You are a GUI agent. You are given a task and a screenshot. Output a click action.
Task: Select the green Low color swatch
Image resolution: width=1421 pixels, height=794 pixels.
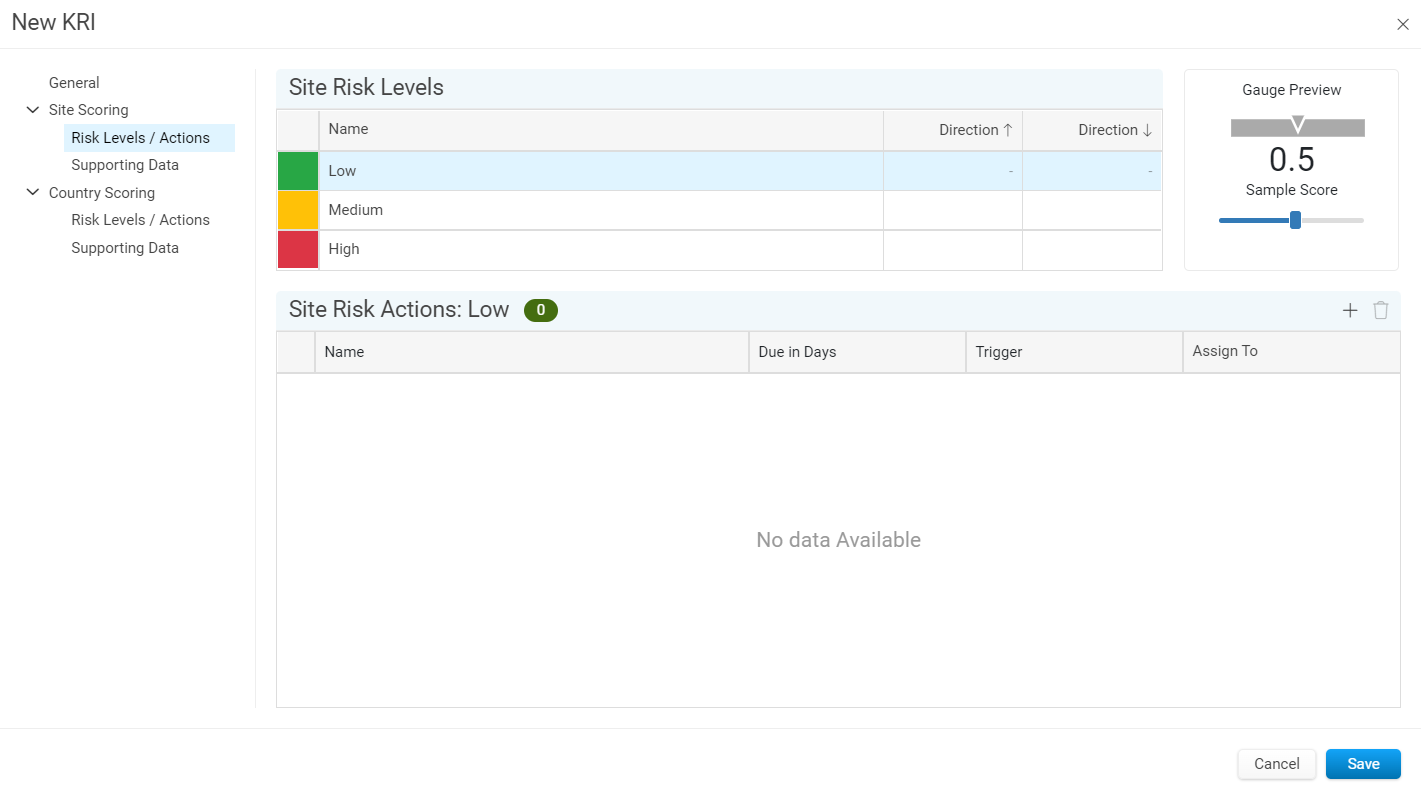(298, 171)
